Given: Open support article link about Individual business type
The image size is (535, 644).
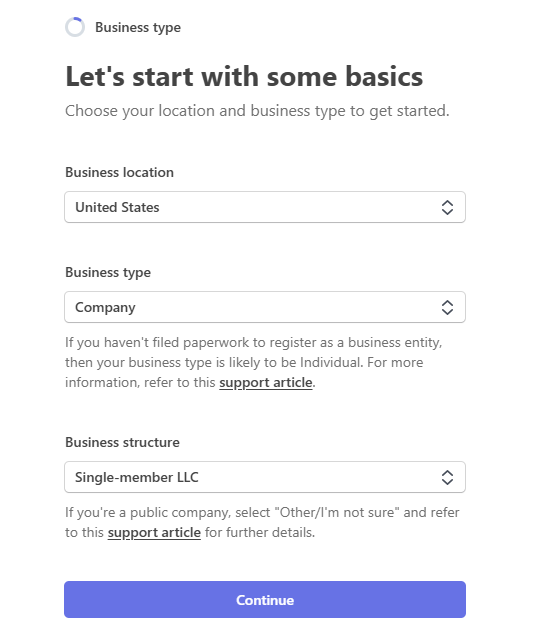Looking at the screenshot, I should (x=266, y=383).
